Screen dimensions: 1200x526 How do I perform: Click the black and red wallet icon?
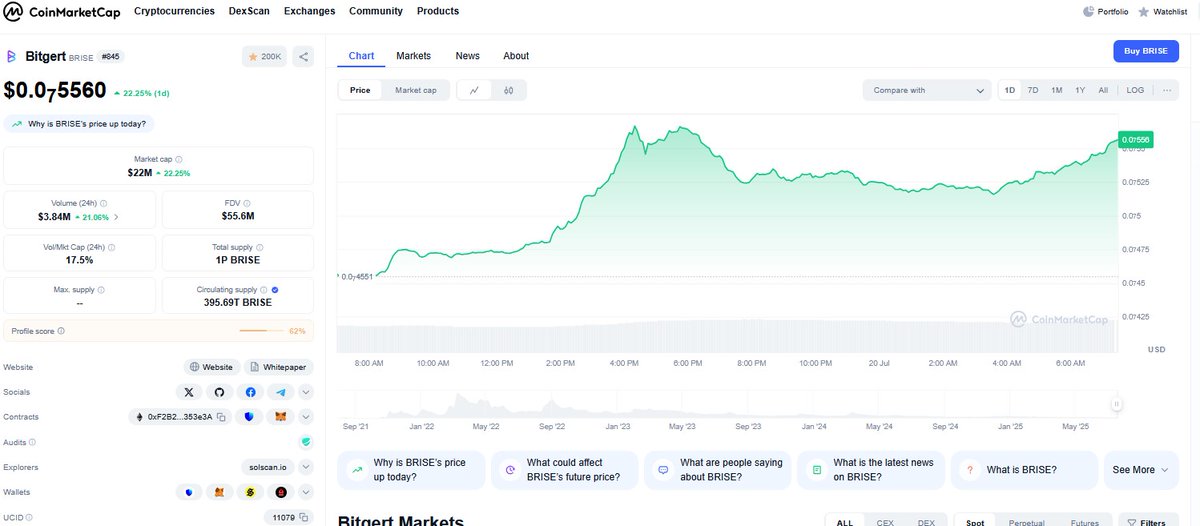pyautogui.click(x=280, y=492)
